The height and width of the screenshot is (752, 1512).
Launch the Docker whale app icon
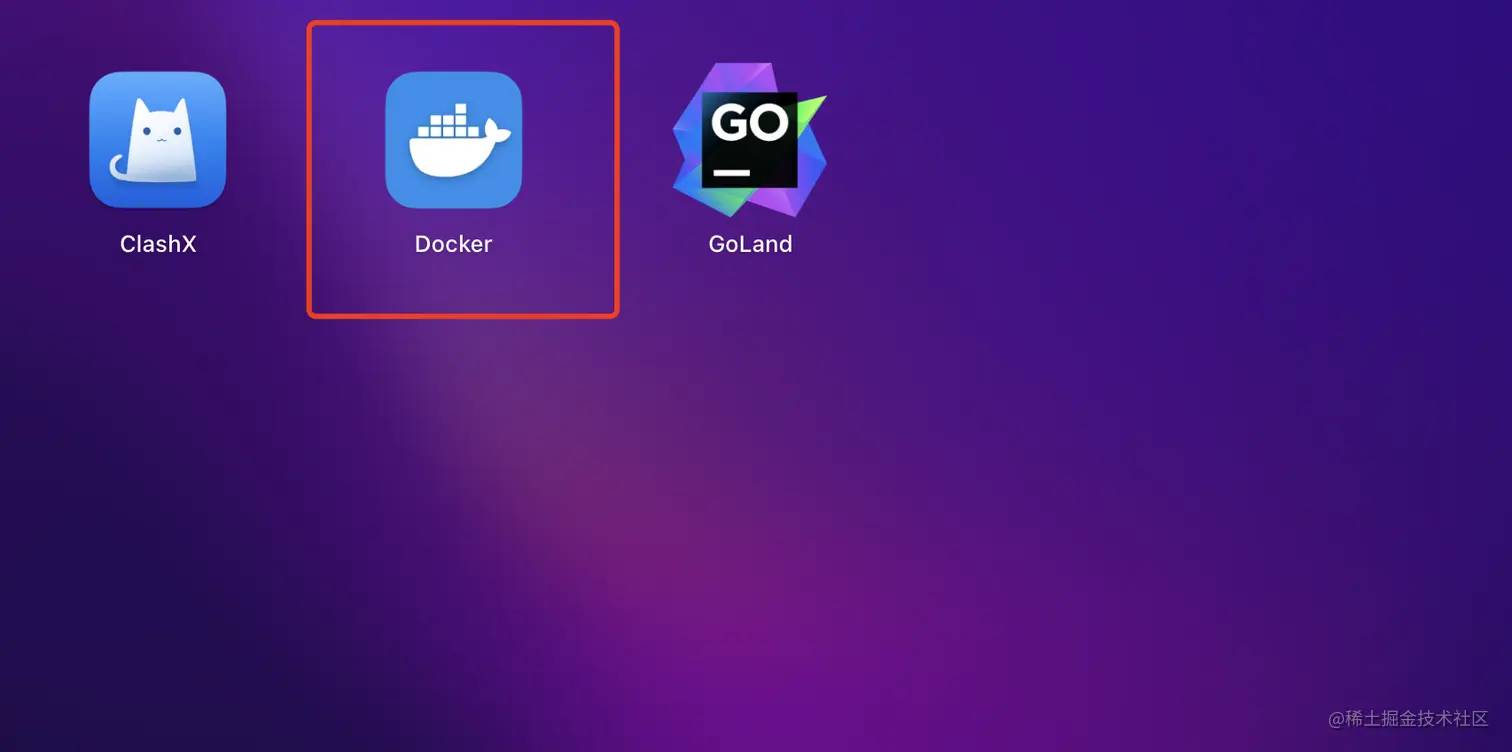pyautogui.click(x=454, y=140)
